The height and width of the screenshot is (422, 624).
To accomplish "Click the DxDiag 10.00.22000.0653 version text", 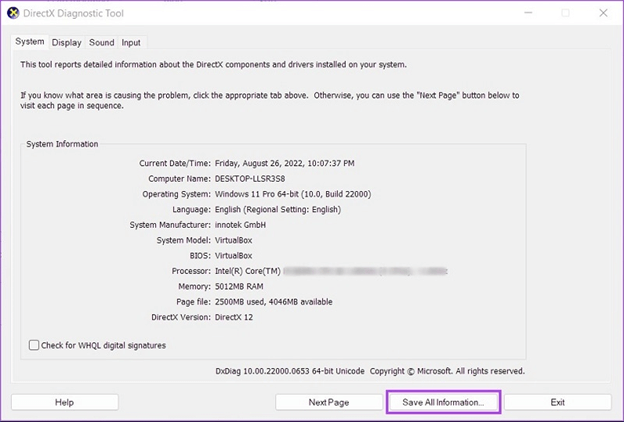I will coord(290,371).
